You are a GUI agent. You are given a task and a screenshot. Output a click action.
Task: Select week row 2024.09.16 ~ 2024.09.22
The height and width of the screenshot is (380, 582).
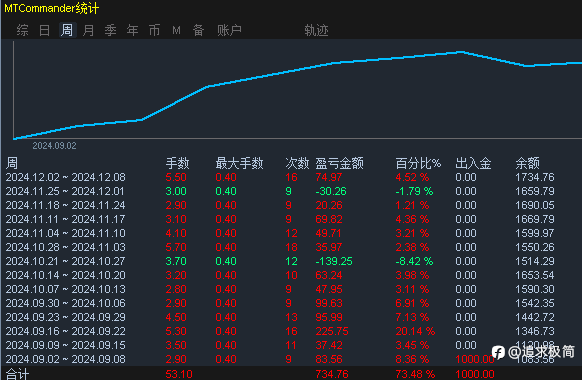280,331
